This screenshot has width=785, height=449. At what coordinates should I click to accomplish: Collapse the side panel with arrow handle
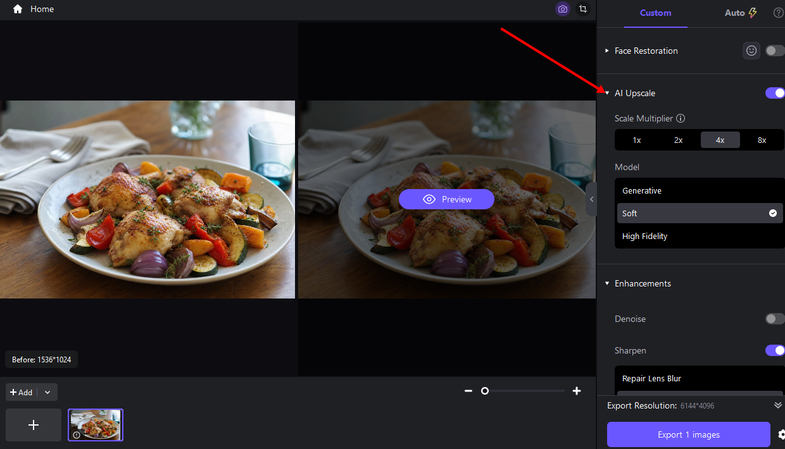[591, 199]
